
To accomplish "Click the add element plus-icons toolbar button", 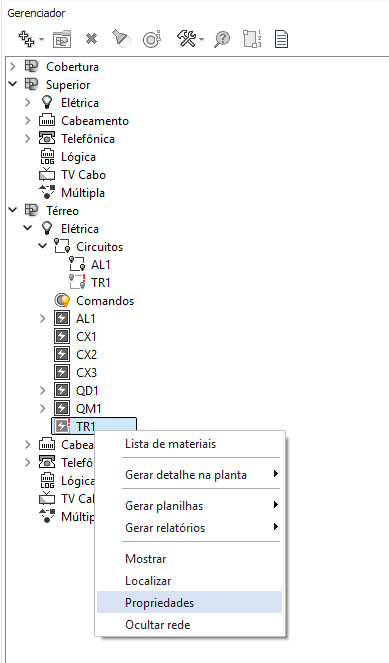I will click(26, 39).
